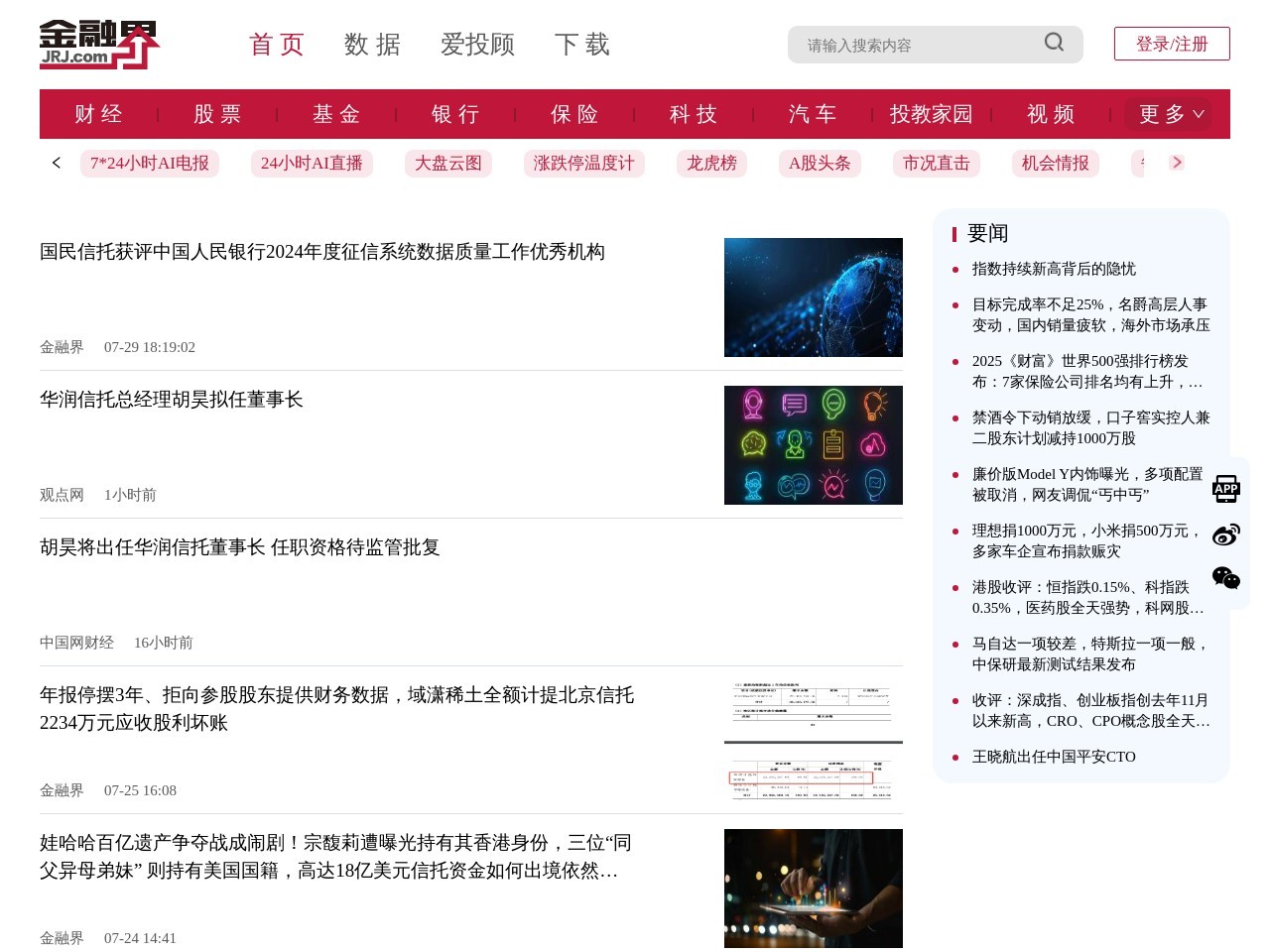This screenshot has width=1270, height=952.
Task: Click the 金融界 JRJ.com logo
Action: tap(99, 44)
